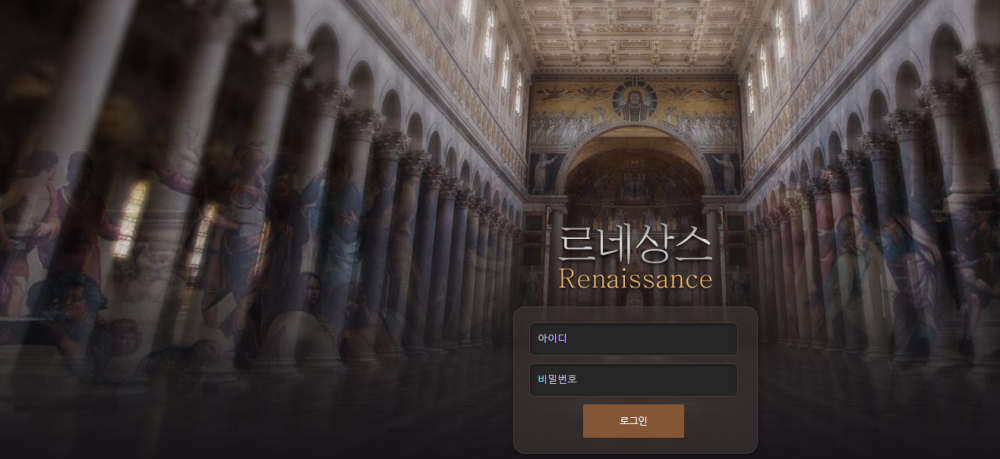The width and height of the screenshot is (1000, 459).
Task: Select the circular Christ mosaic medallion
Action: (x=634, y=101)
